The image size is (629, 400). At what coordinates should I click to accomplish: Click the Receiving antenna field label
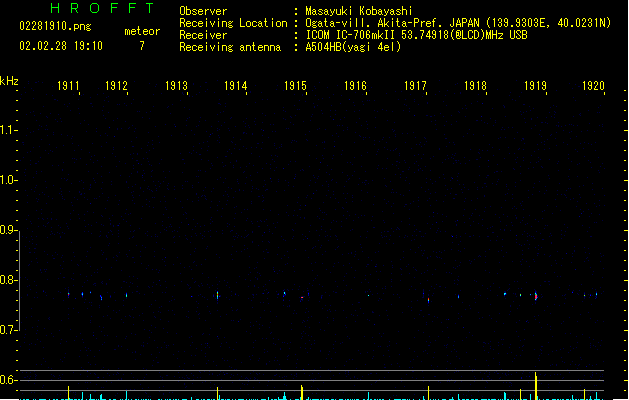point(230,47)
